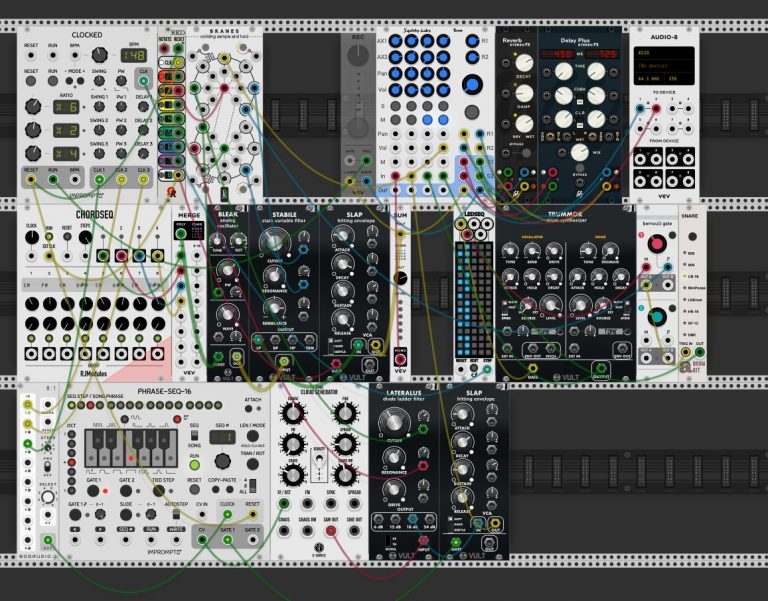This screenshot has height=601, width=768.
Task: Click the HP output jack on STABILE
Action: 292,340
